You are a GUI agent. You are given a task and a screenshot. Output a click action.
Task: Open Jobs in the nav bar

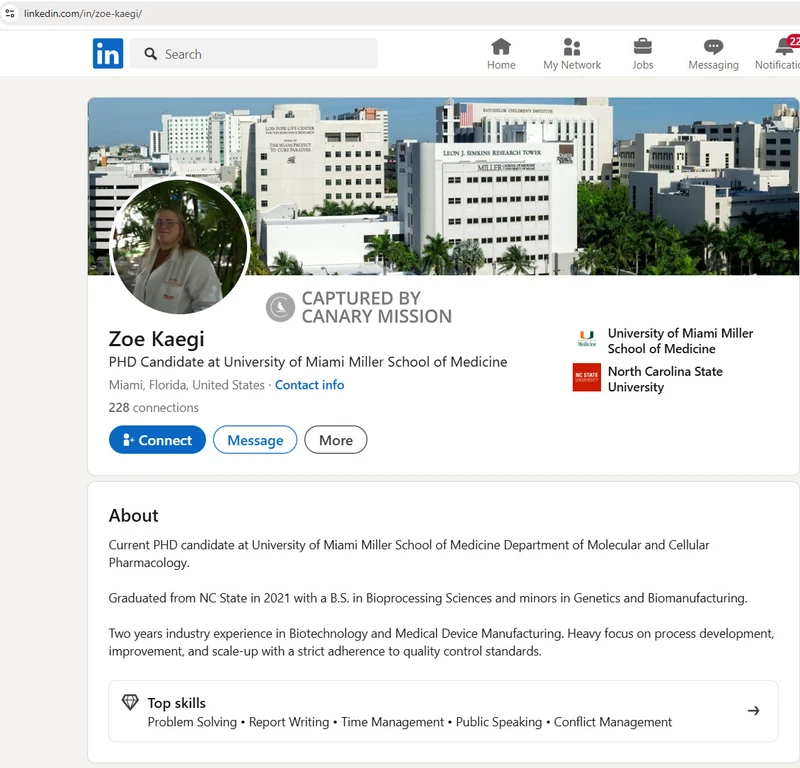[x=642, y=54]
